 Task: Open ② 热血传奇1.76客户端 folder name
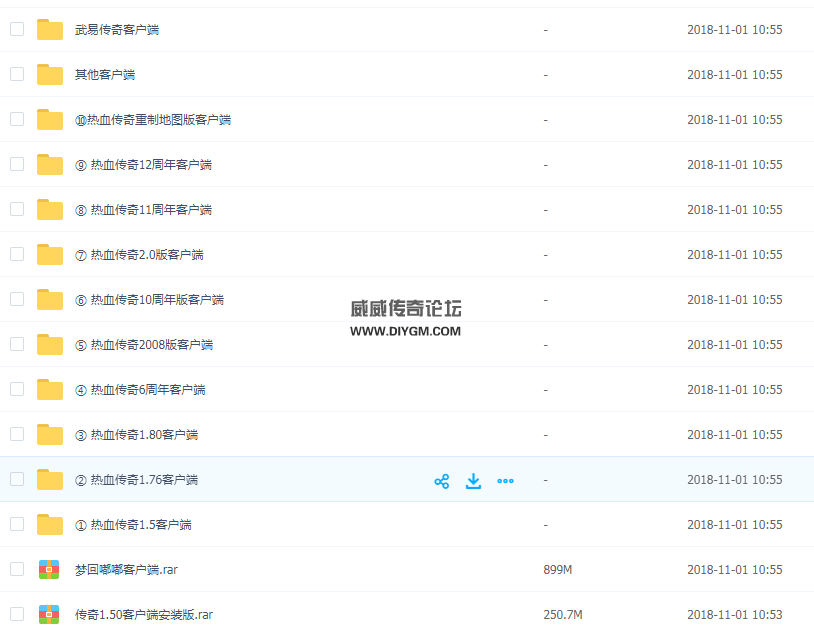(x=137, y=480)
